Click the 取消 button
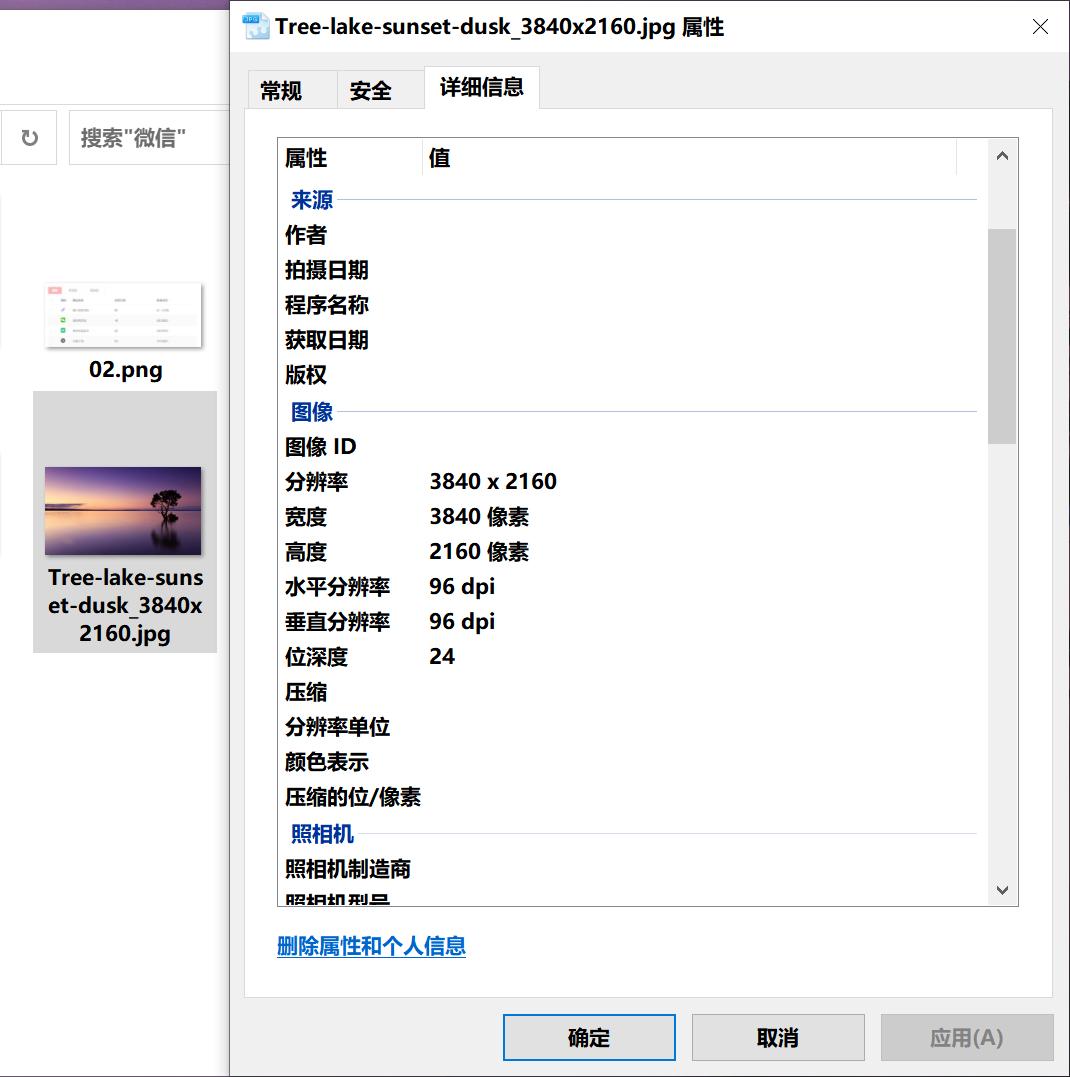The image size is (1070, 1077). [x=777, y=1037]
